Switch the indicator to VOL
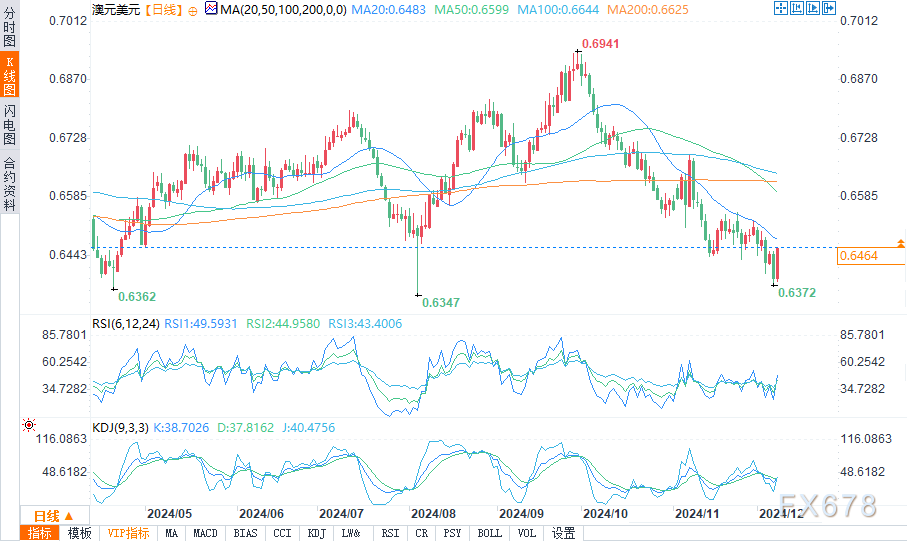 [x=526, y=533]
